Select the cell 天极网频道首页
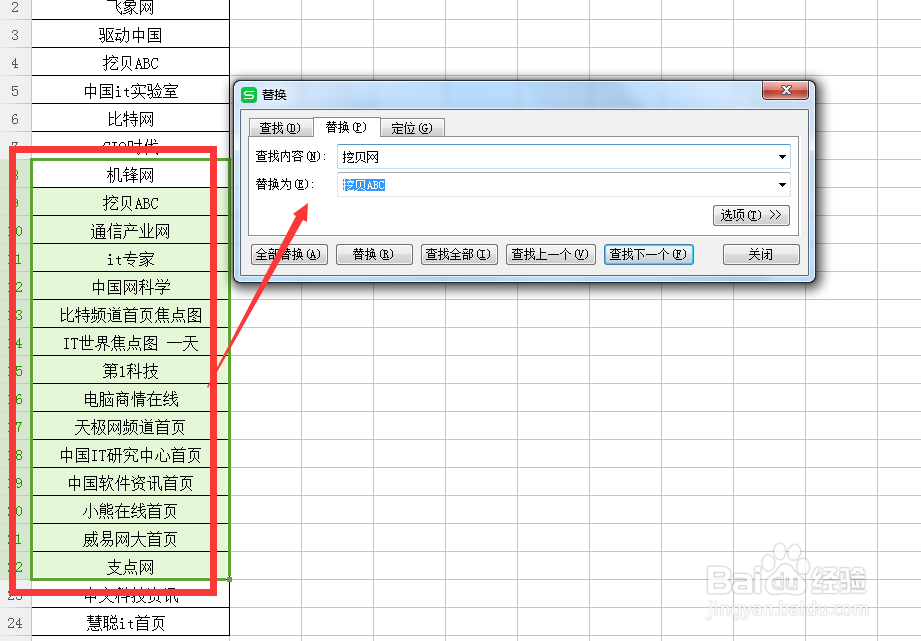The image size is (921, 641). pos(130,427)
